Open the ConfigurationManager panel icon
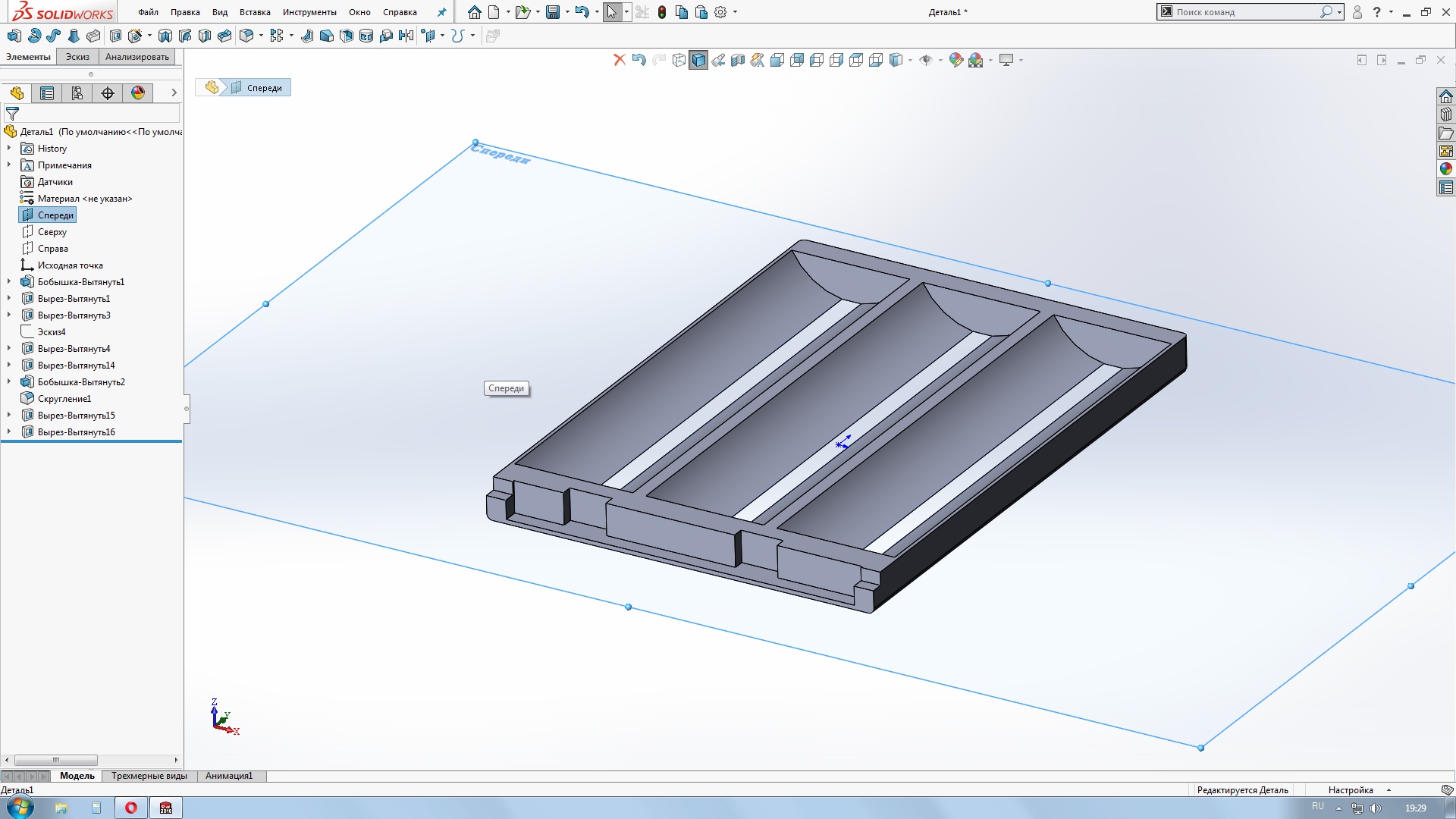The width and height of the screenshot is (1456, 819). pos(77,93)
